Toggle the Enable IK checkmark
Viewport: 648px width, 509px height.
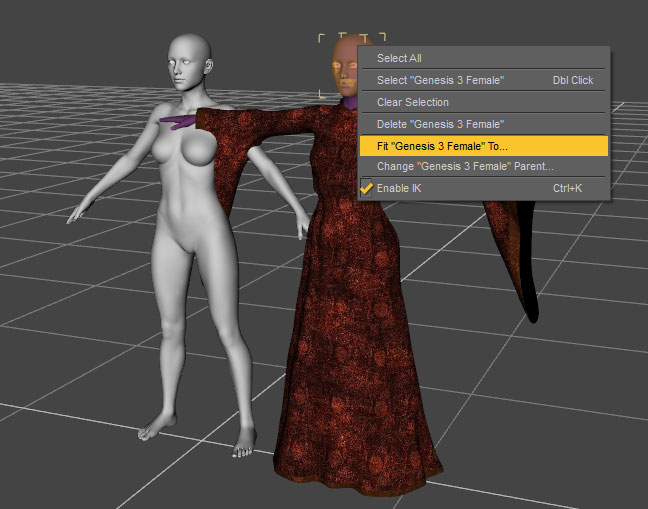[x=366, y=188]
